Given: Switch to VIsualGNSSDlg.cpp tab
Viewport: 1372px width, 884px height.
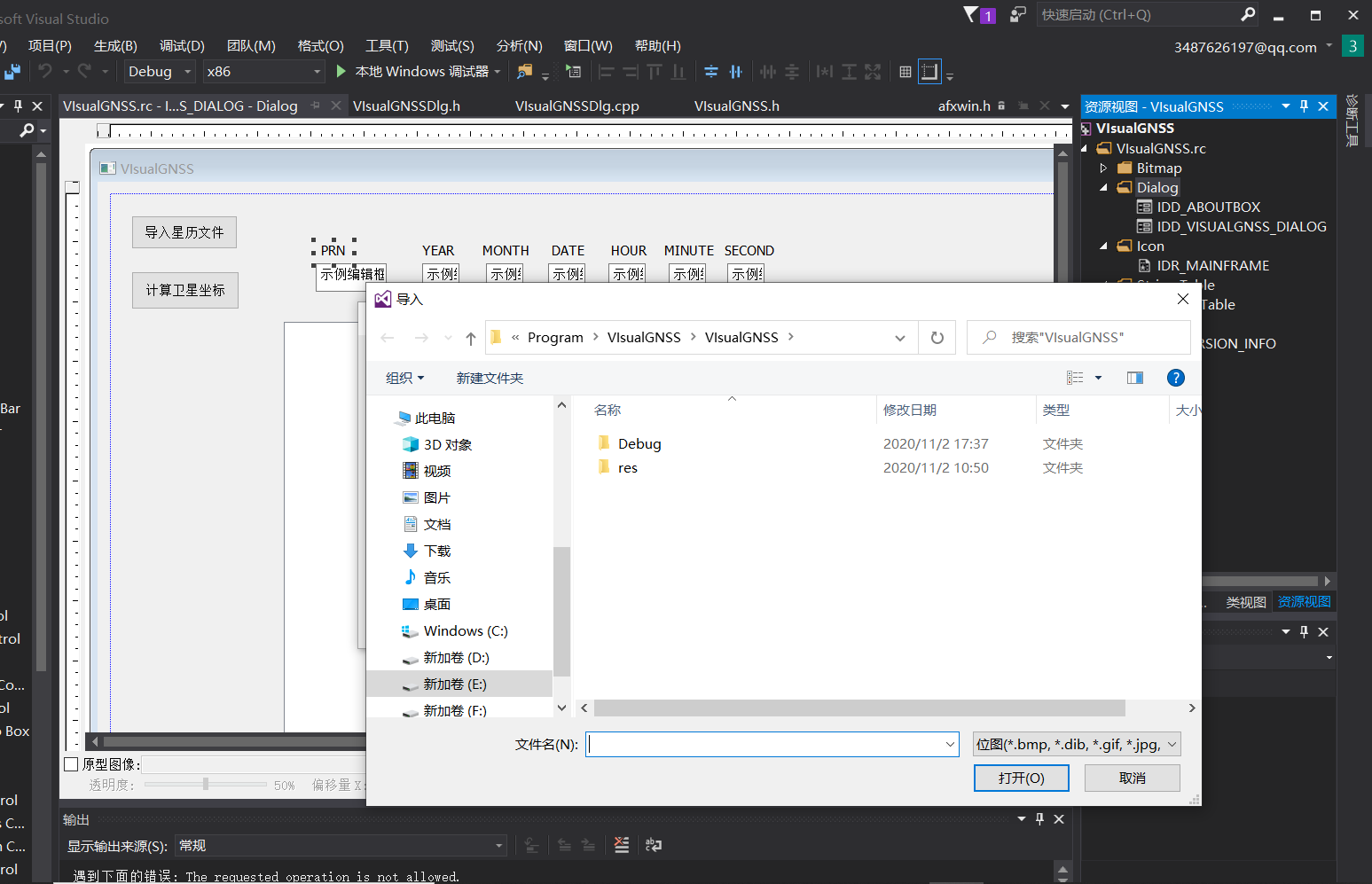Looking at the screenshot, I should click(576, 106).
